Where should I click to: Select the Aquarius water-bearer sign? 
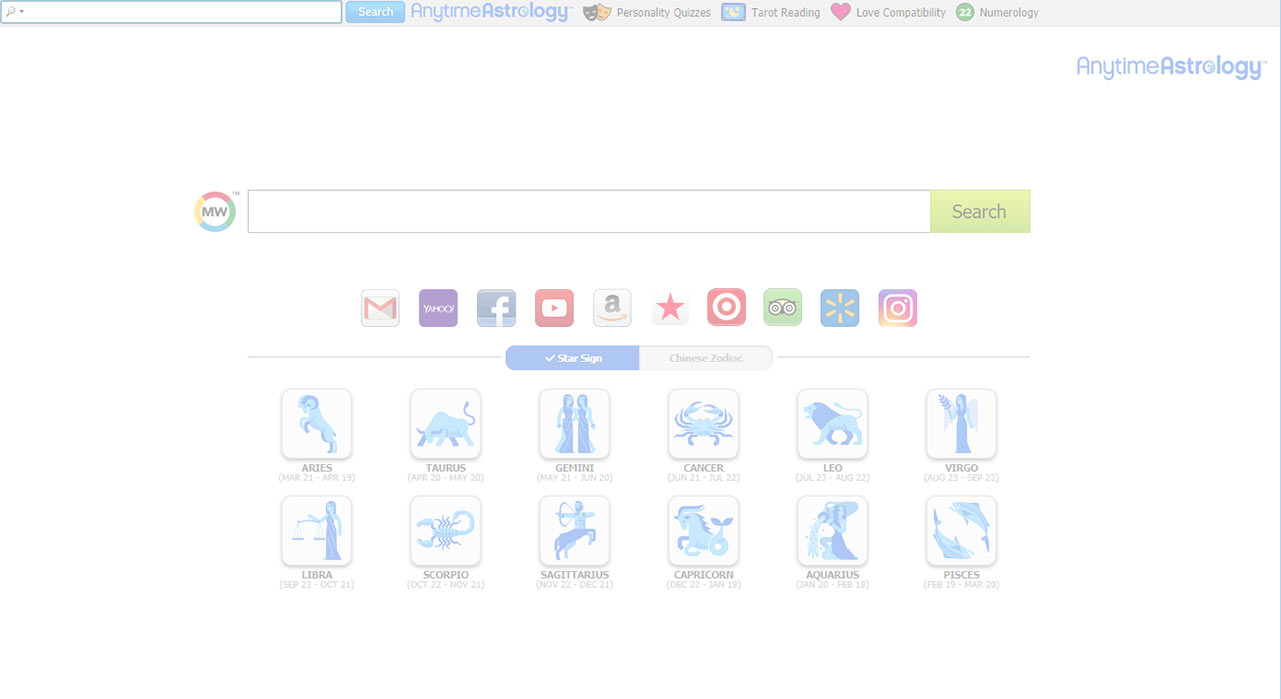[833, 531]
